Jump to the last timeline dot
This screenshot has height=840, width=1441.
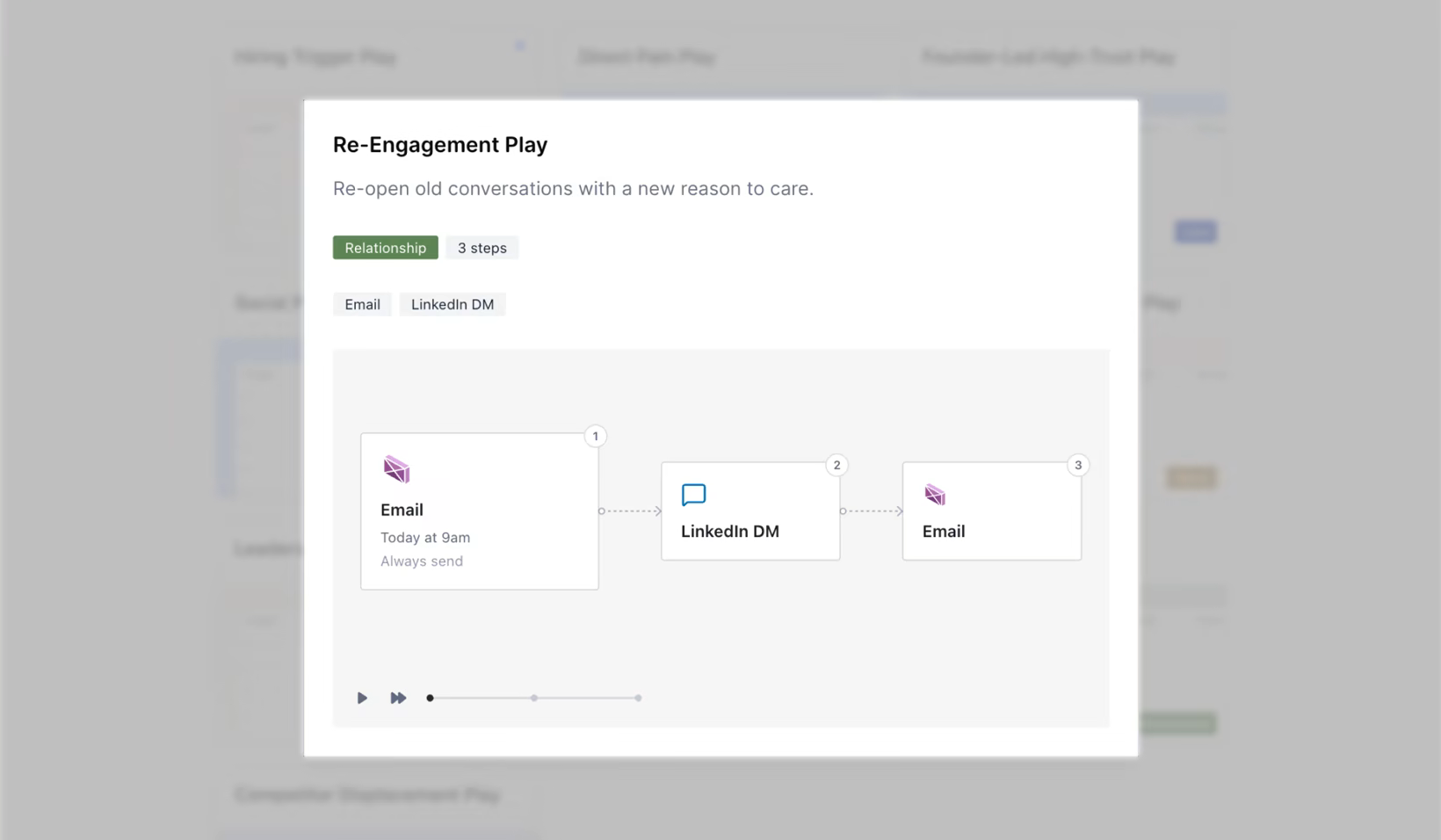click(x=638, y=698)
